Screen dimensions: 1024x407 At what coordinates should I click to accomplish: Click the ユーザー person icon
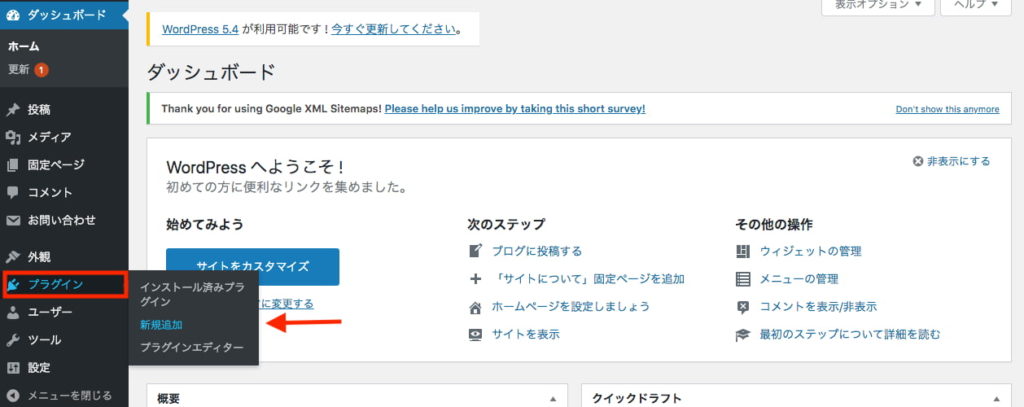(x=13, y=312)
